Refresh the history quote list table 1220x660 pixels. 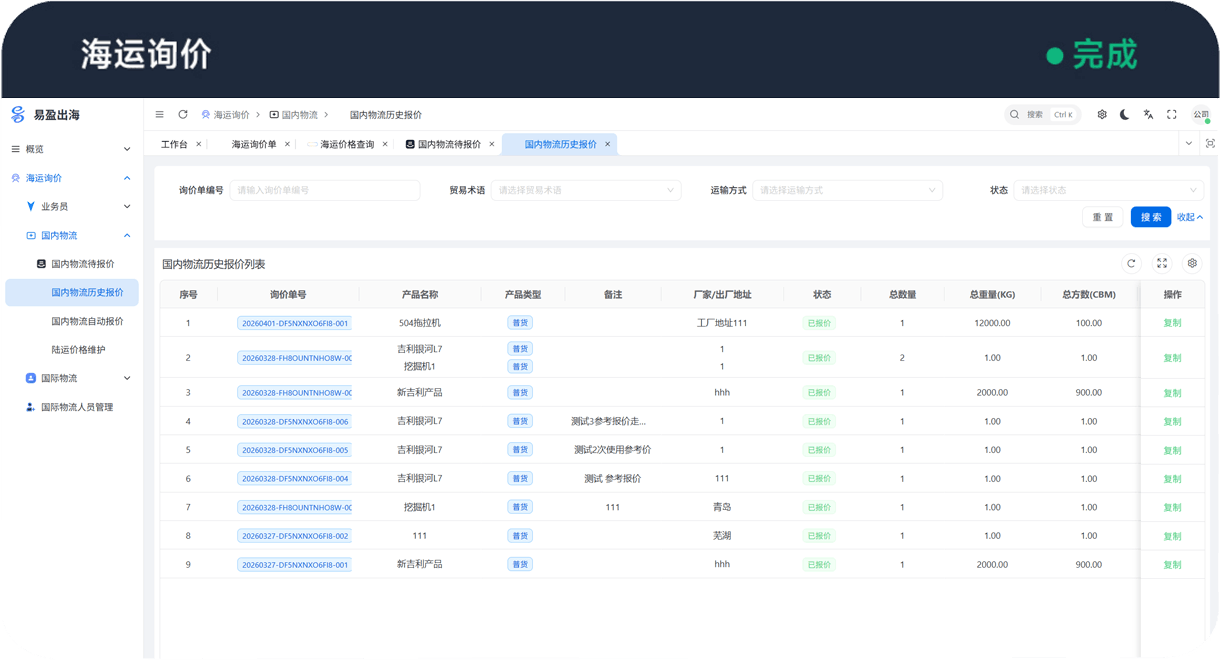pyautogui.click(x=1132, y=264)
